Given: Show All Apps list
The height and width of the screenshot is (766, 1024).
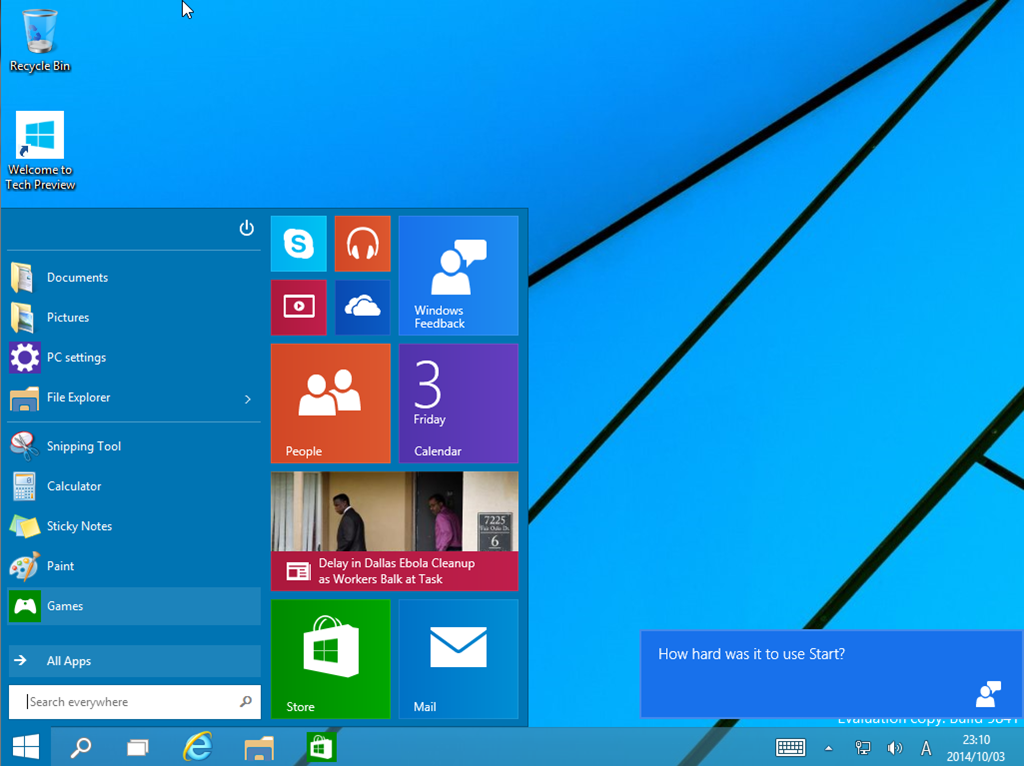Looking at the screenshot, I should click(x=134, y=661).
